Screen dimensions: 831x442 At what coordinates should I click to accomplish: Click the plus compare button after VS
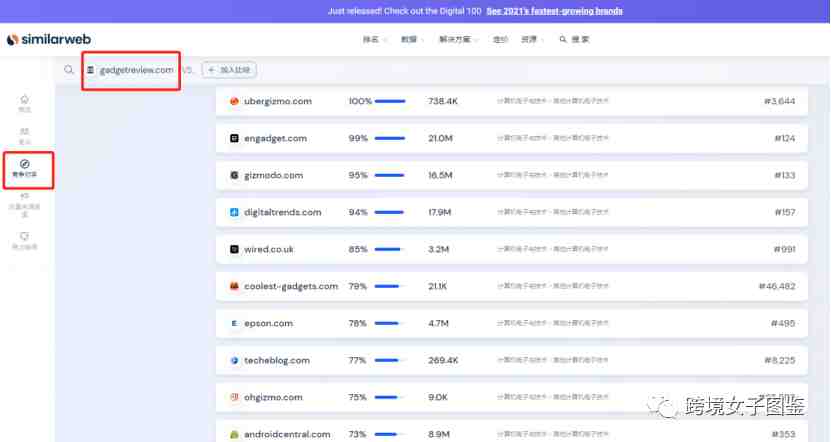pos(229,70)
